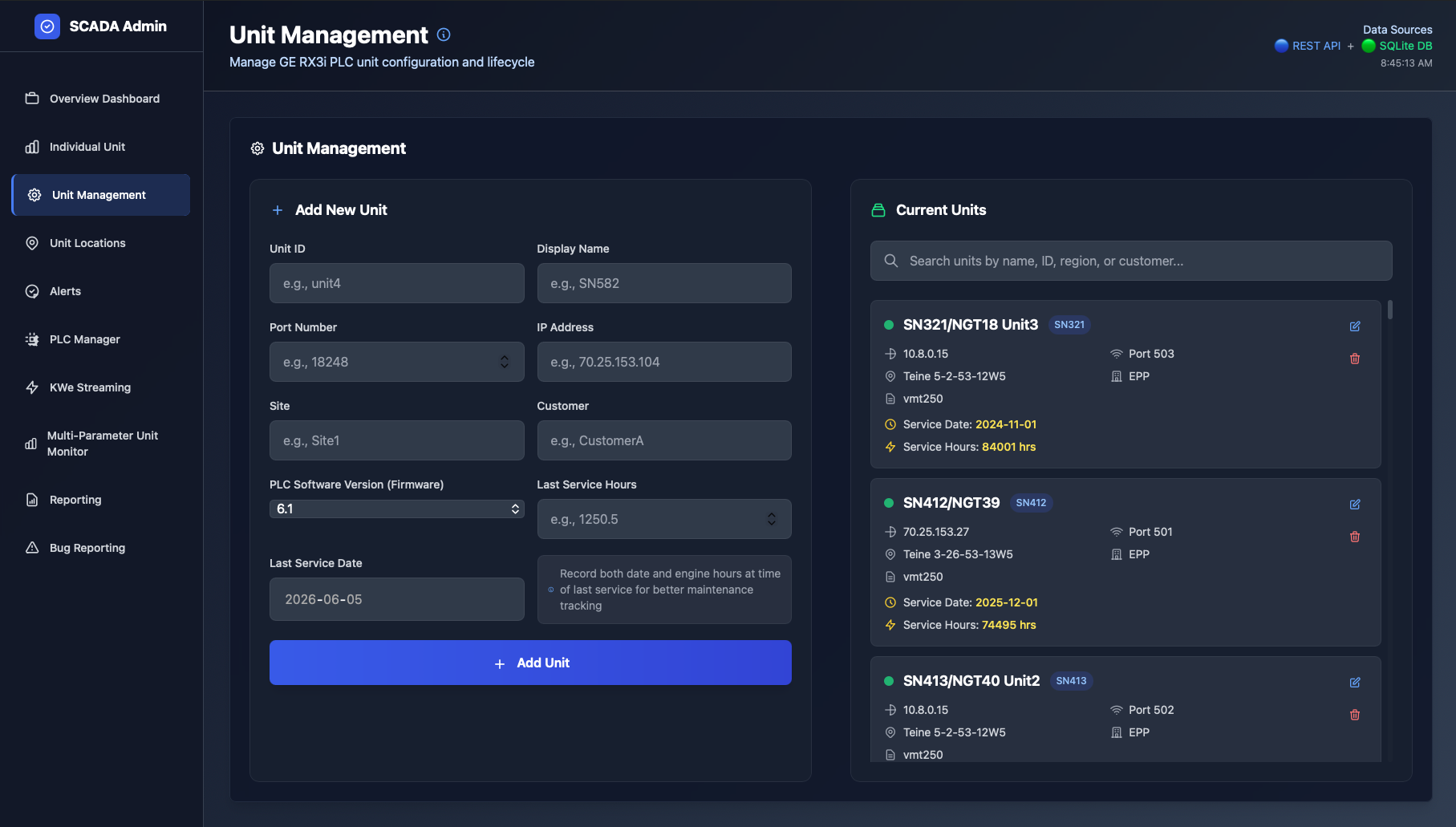Select Unit Management in sidebar
The image size is (1456, 827).
[101, 195]
